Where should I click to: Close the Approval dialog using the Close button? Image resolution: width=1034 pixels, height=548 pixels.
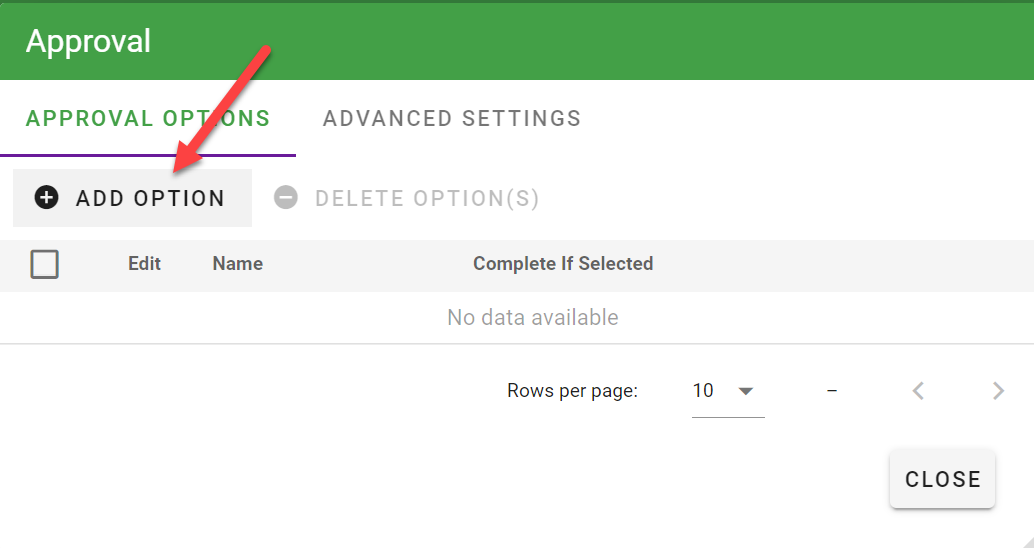pyautogui.click(x=942, y=479)
